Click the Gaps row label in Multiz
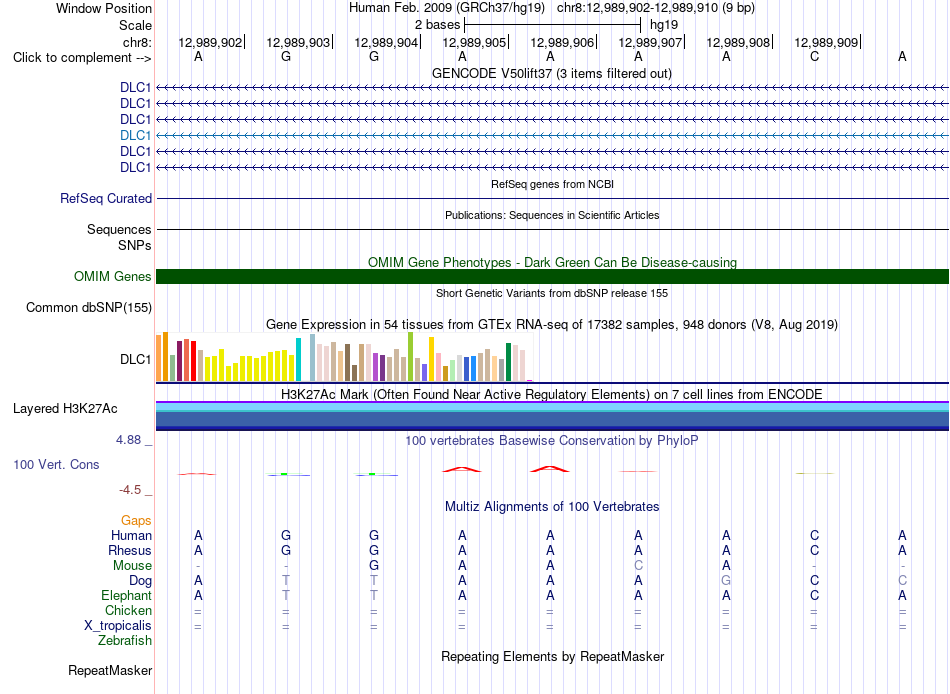 pyautogui.click(x=136, y=521)
